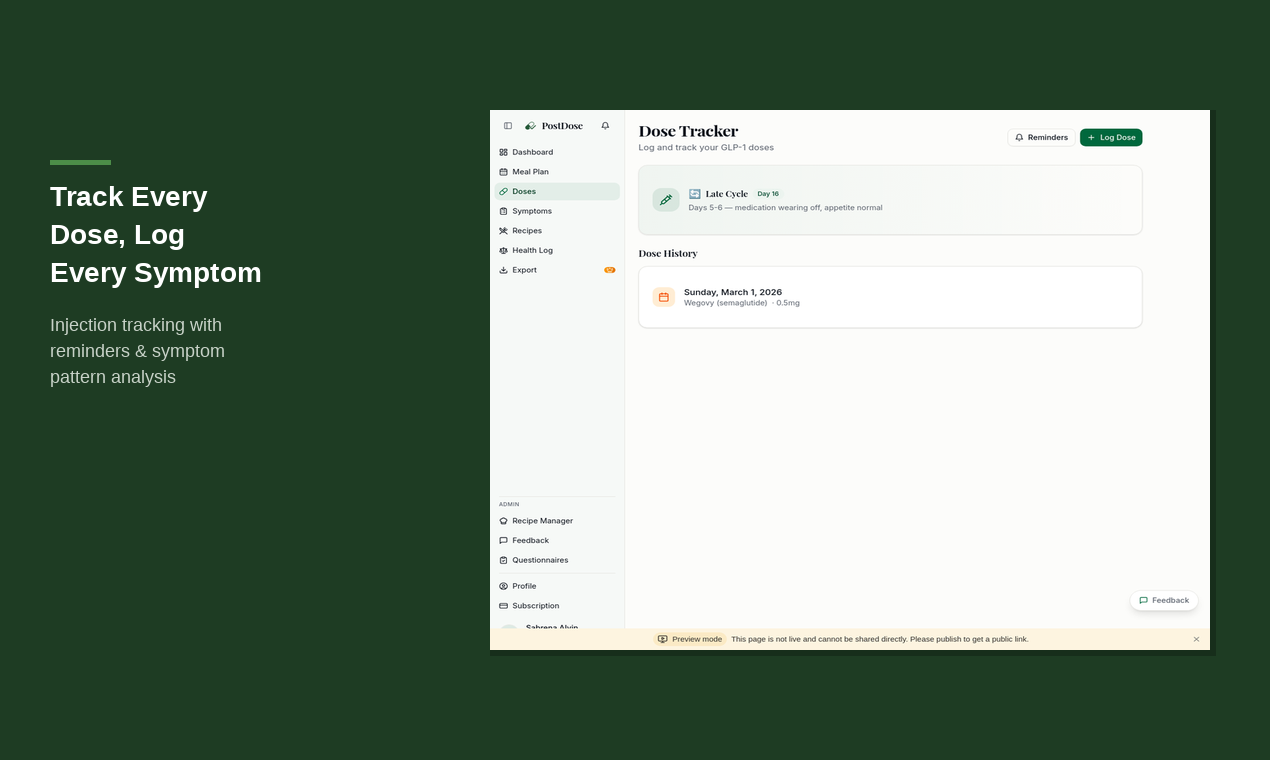Click the Questionnaires checklist icon
The image size is (1270, 760).
click(x=503, y=560)
